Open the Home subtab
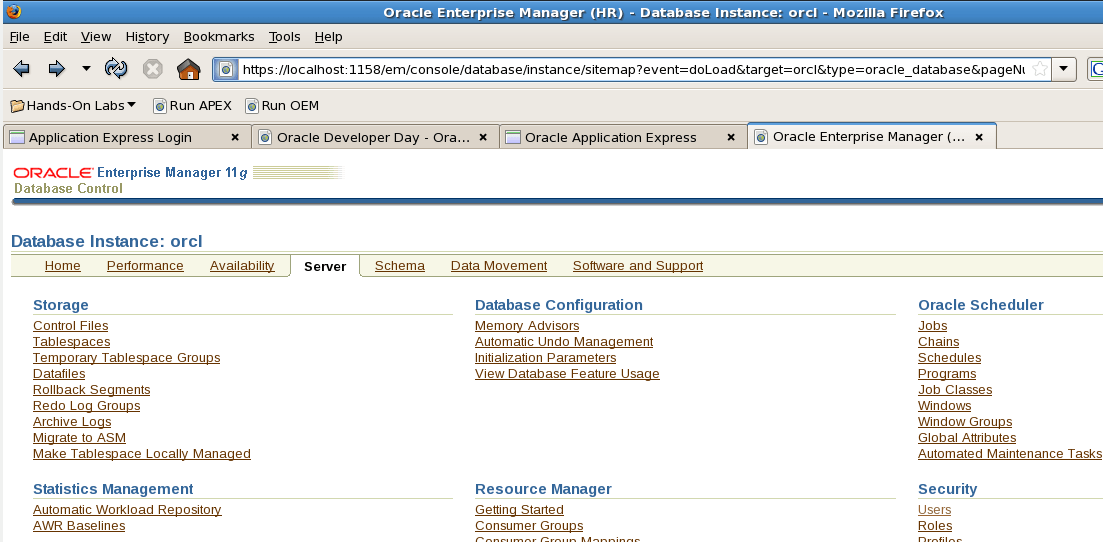This screenshot has height=542, width=1103. (x=63, y=265)
